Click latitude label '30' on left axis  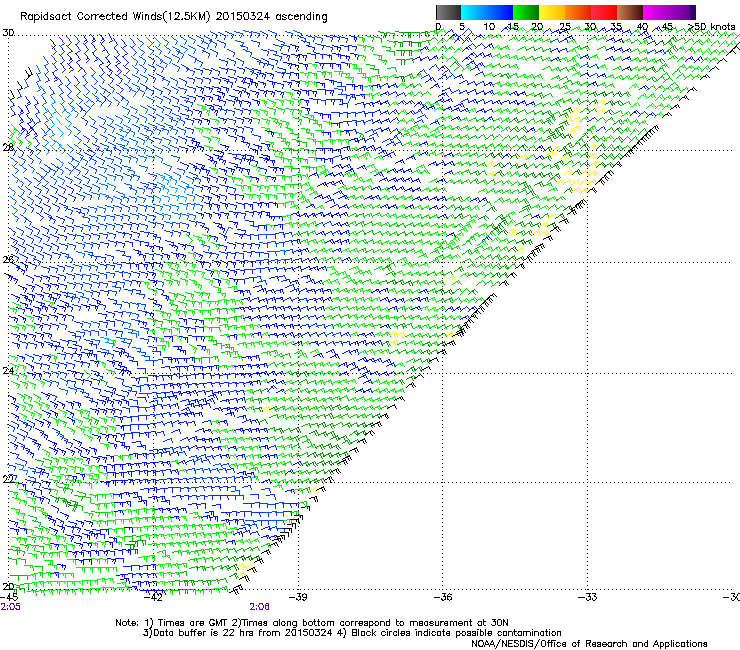(8, 33)
